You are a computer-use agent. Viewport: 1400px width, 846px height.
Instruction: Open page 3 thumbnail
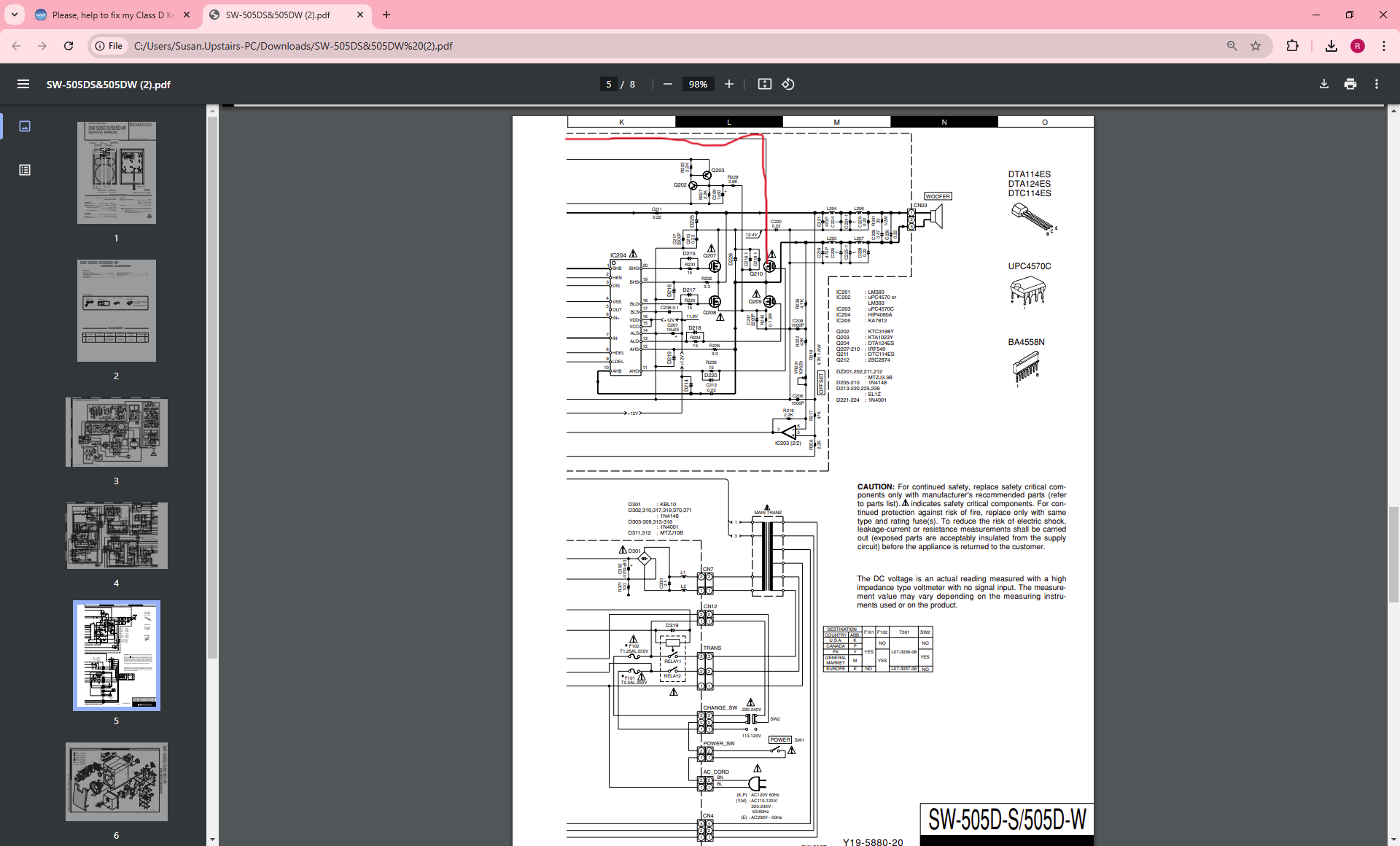point(117,432)
